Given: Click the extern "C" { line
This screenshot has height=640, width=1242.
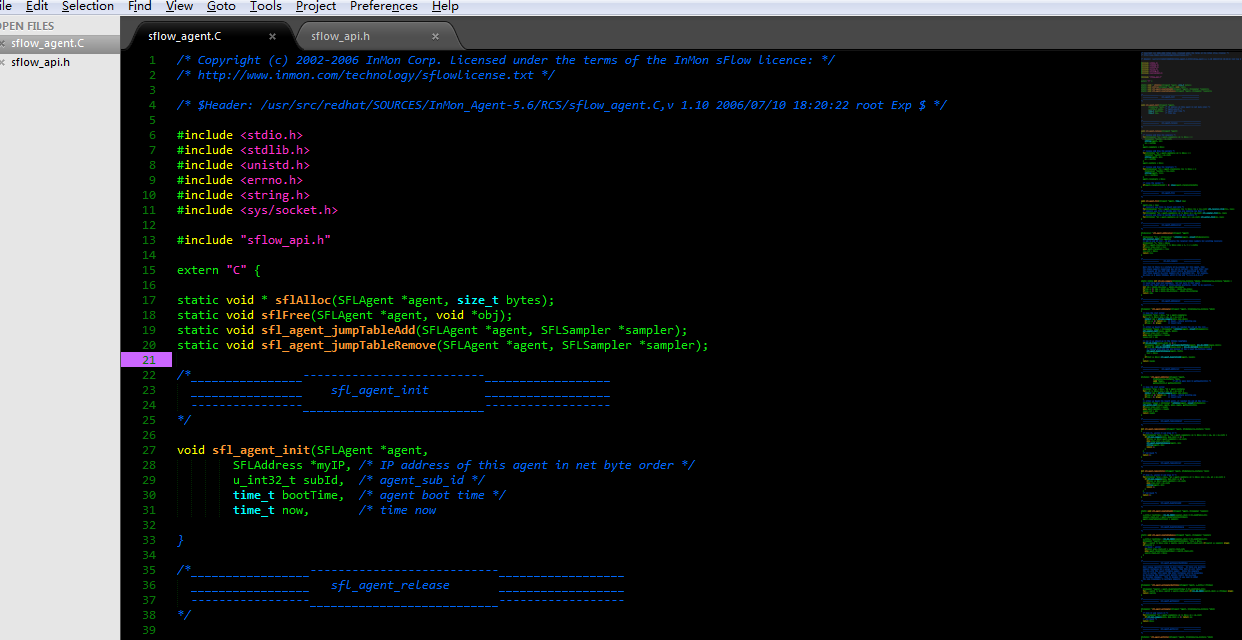Looking at the screenshot, I should pos(219,270).
